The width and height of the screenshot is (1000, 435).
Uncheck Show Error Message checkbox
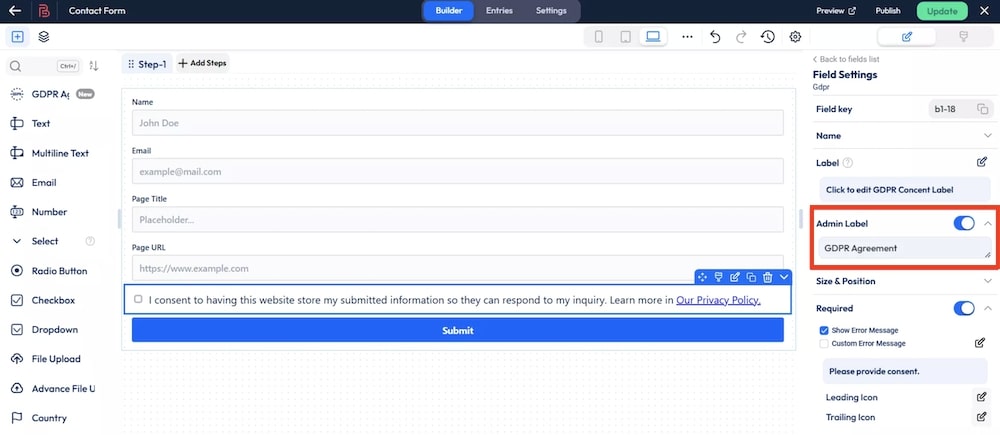[x=824, y=330]
